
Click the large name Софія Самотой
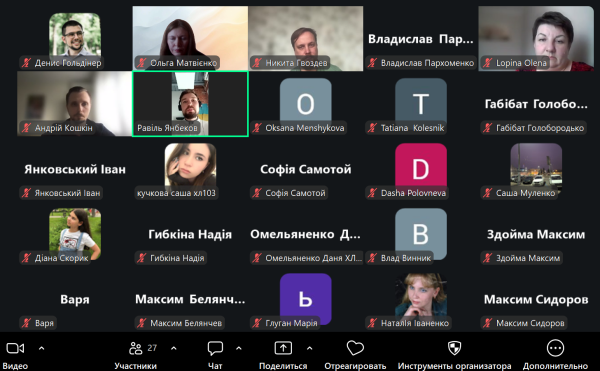(305, 169)
